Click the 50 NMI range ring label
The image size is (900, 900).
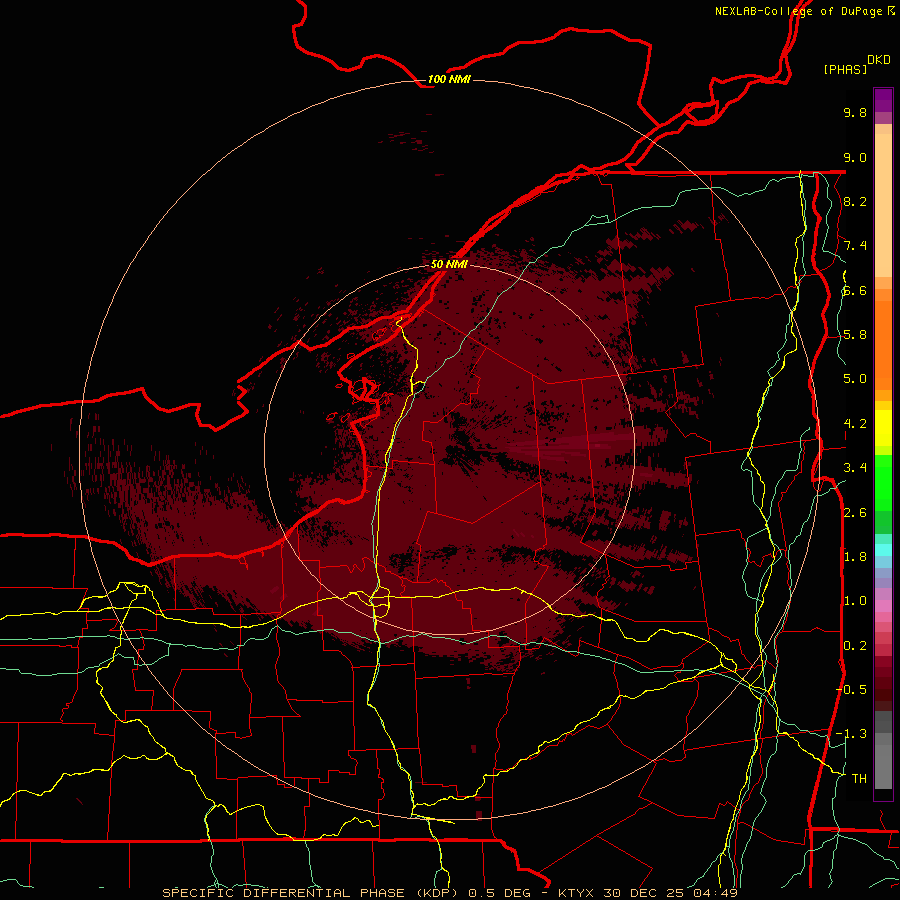[449, 264]
